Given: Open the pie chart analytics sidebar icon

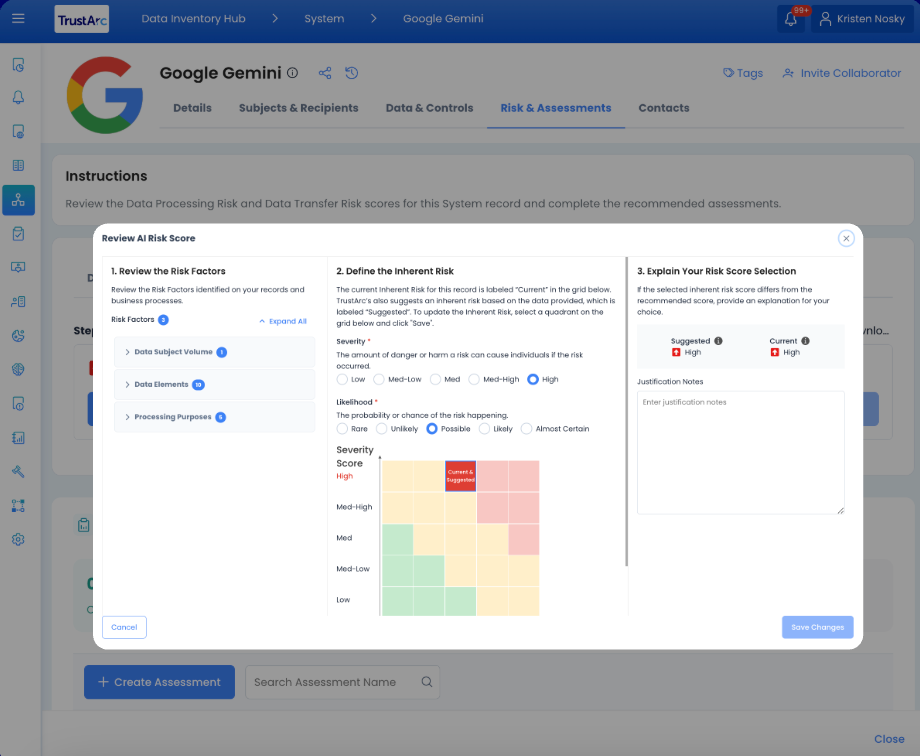Looking at the screenshot, I should tap(18, 335).
